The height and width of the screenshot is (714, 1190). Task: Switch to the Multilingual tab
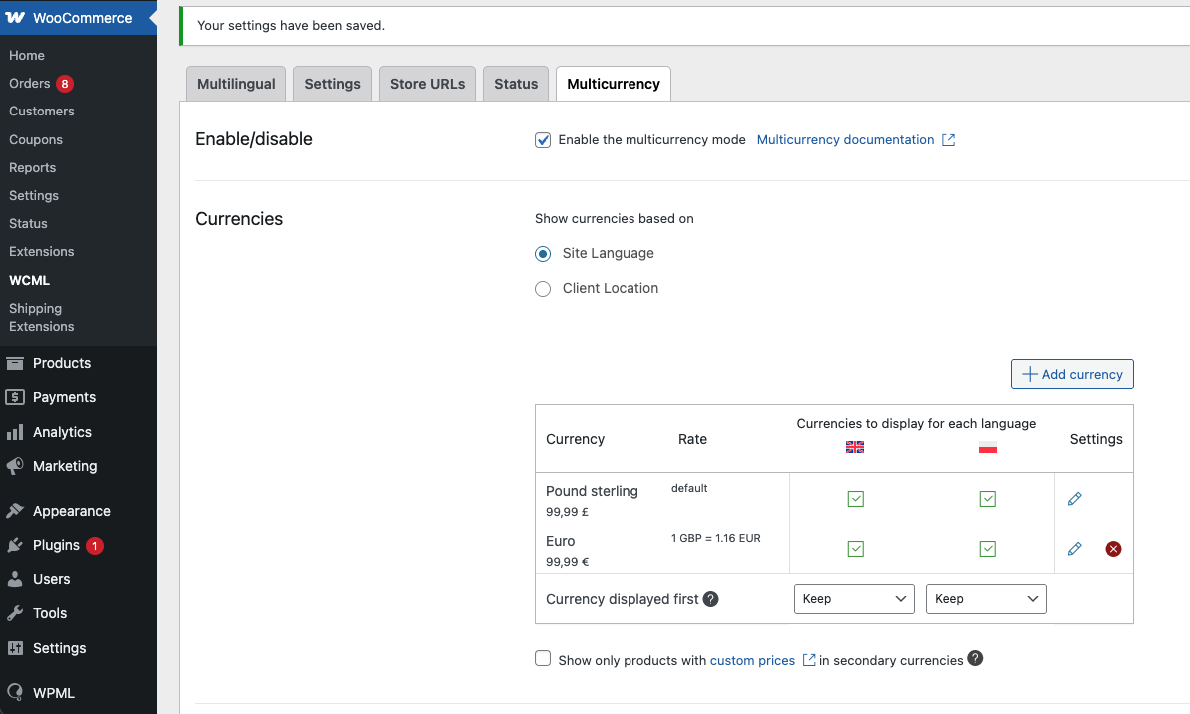[x=236, y=84]
